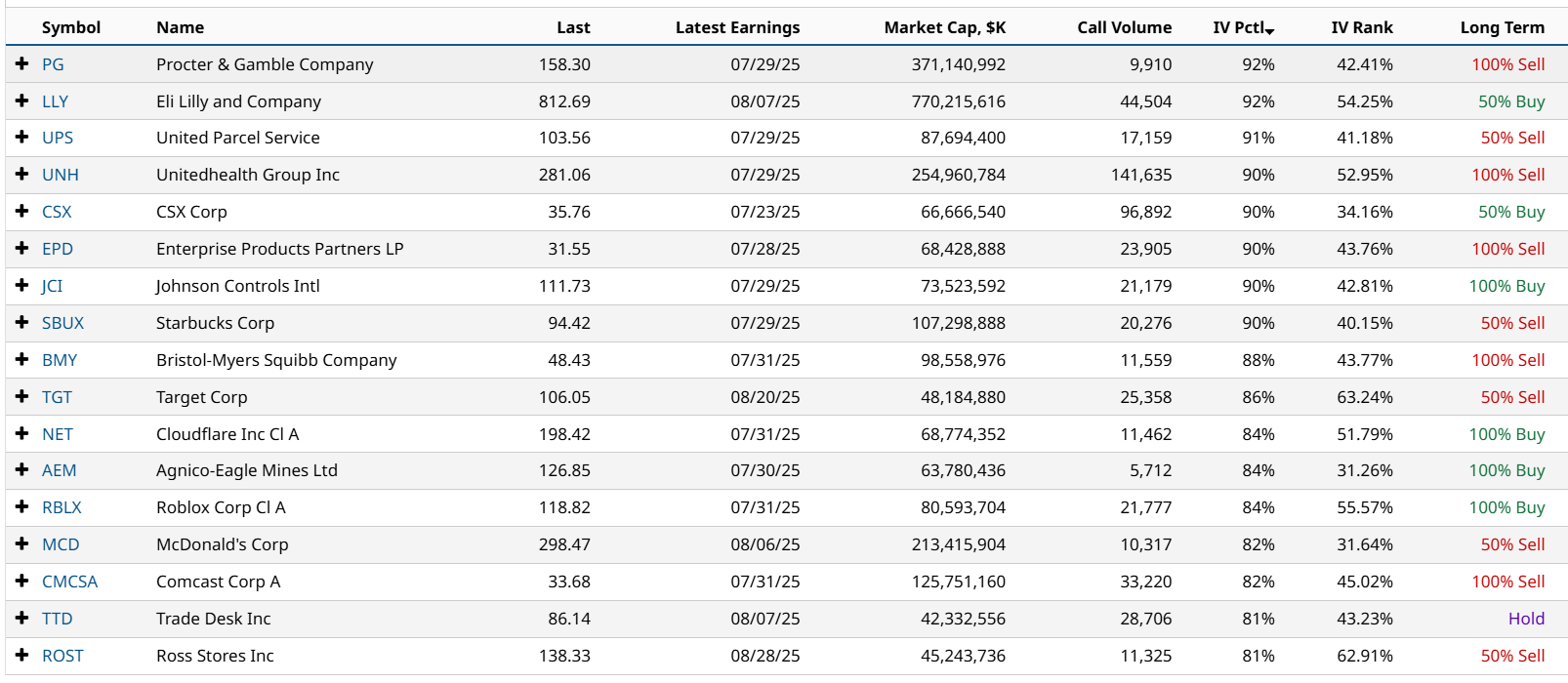Open the LLY symbol link

(x=55, y=101)
